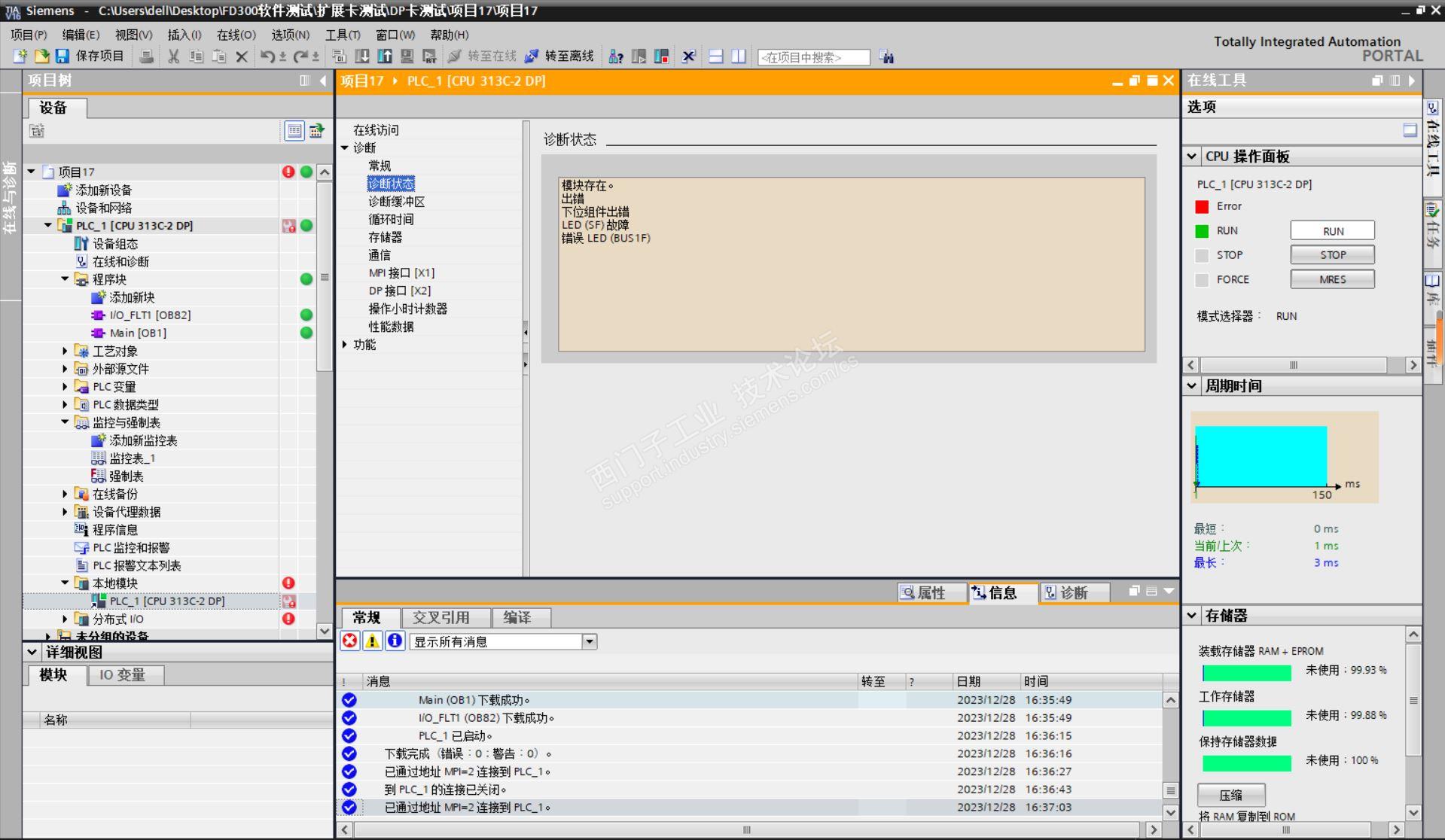Open the 诊断 inspector tab

click(1075, 593)
